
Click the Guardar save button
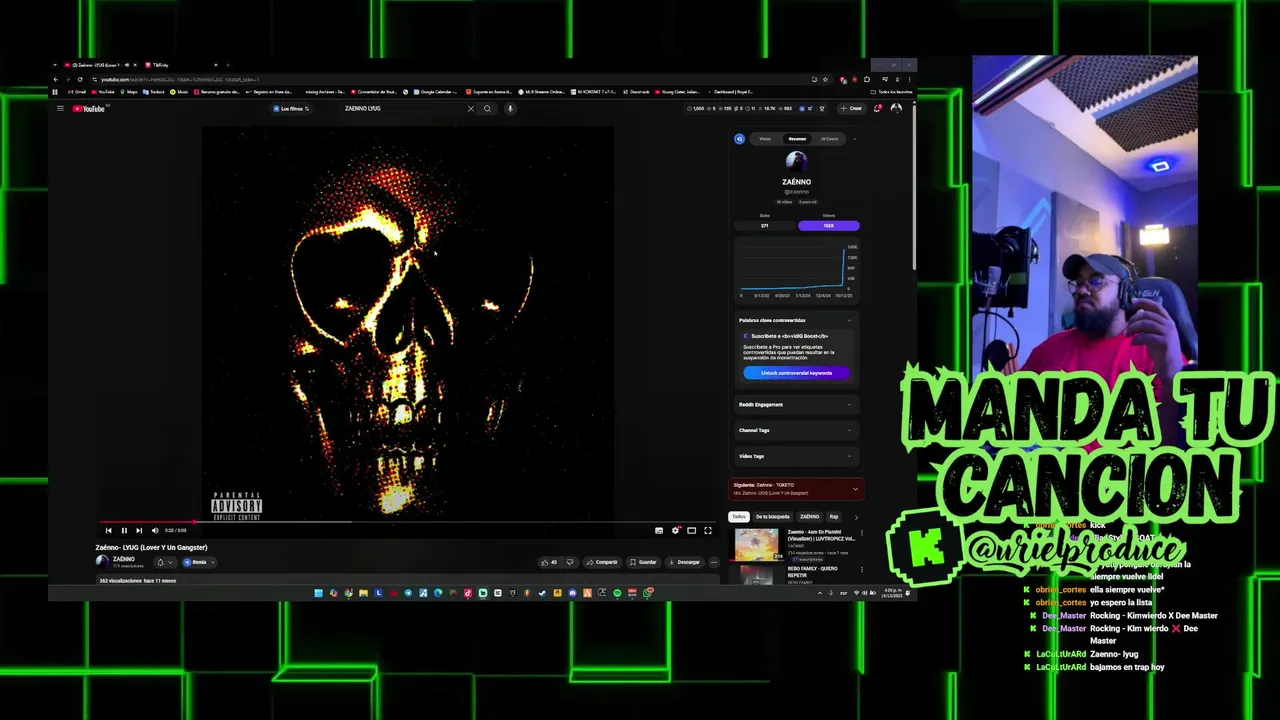(x=643, y=562)
